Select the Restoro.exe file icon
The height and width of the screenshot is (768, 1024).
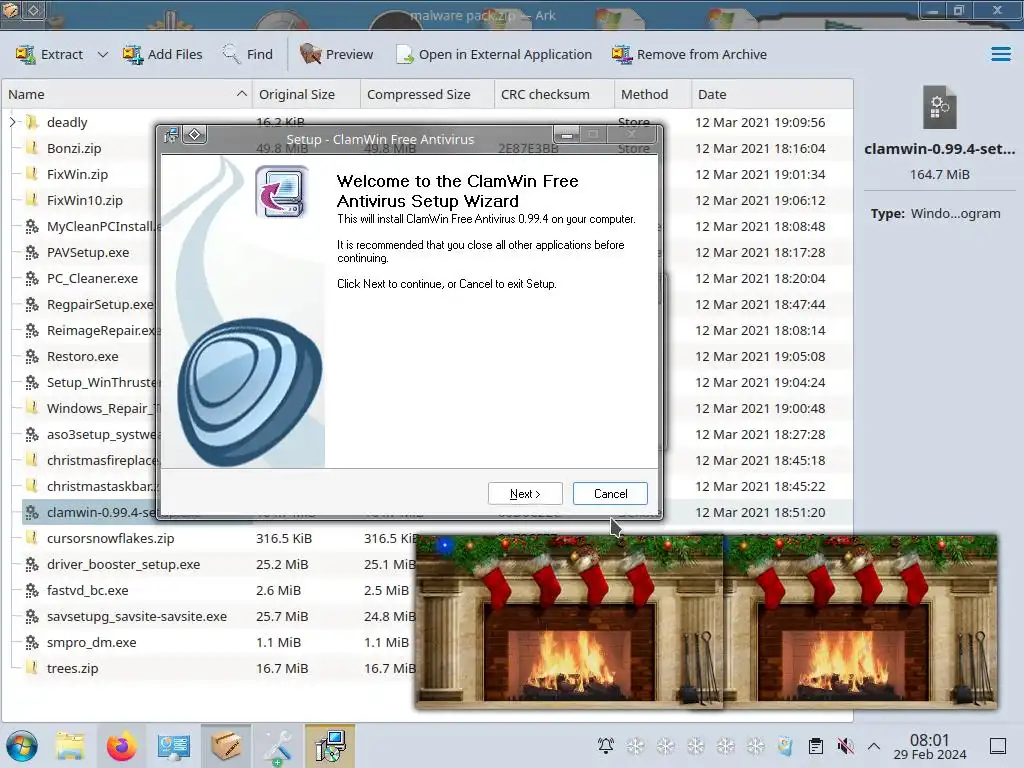[31, 357]
